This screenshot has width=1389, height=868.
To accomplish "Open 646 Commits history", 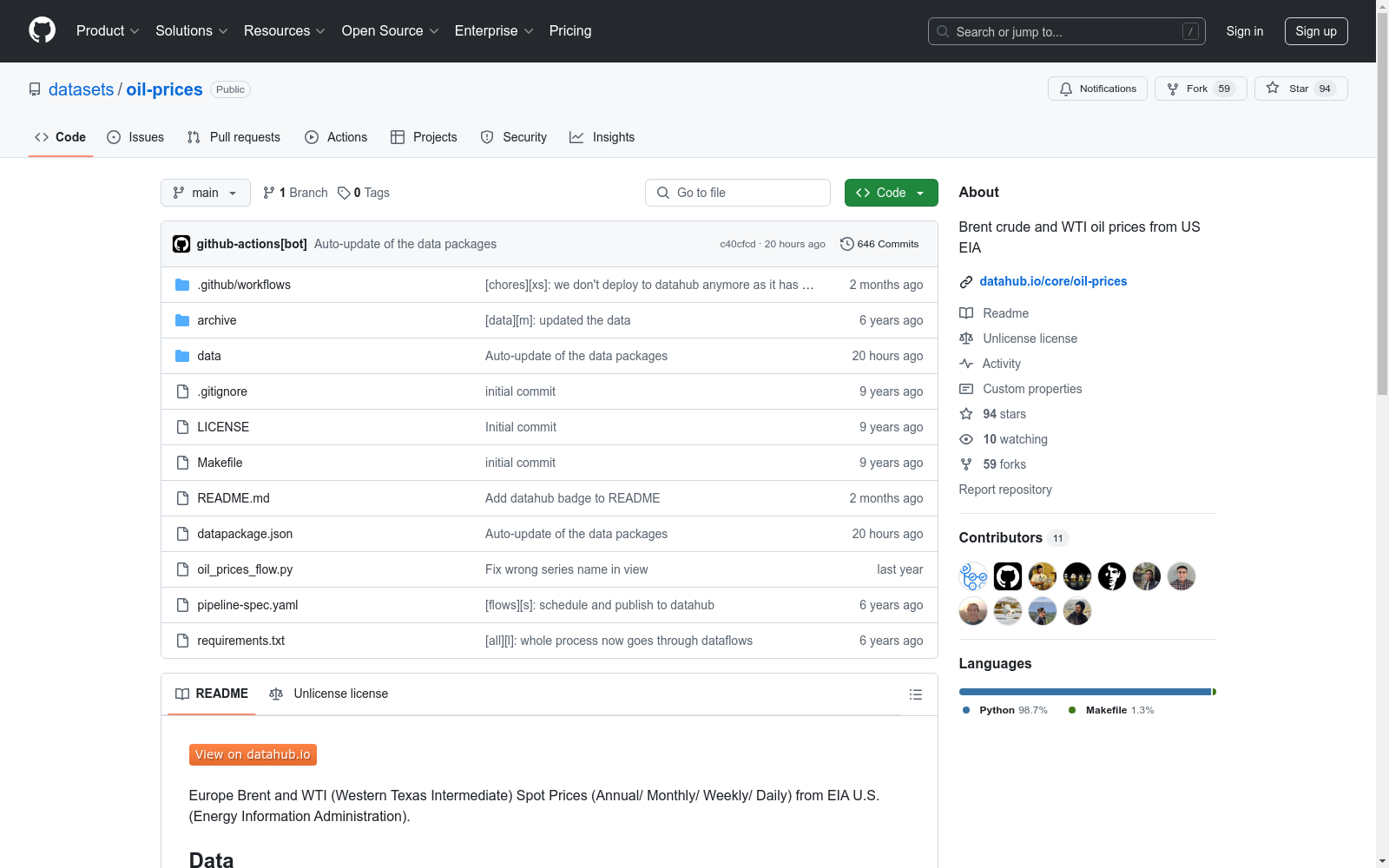I will point(879,244).
